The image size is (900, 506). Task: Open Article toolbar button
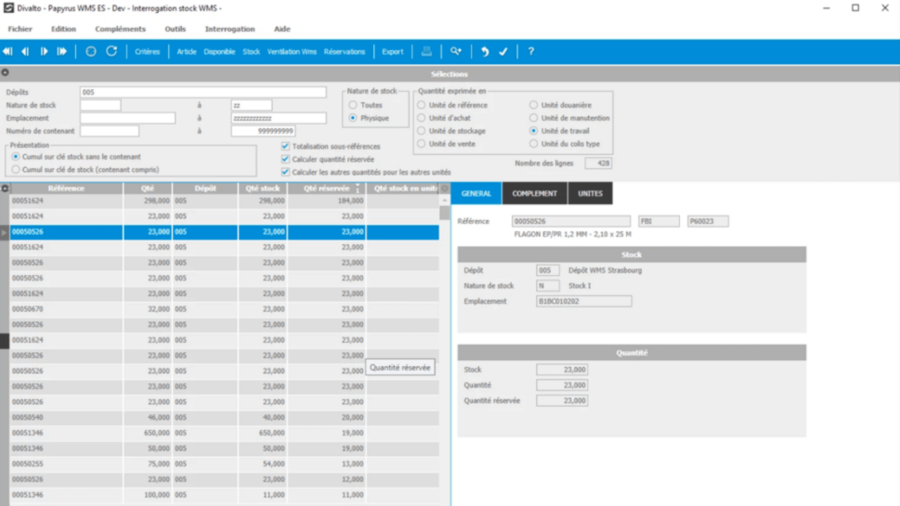[187, 52]
